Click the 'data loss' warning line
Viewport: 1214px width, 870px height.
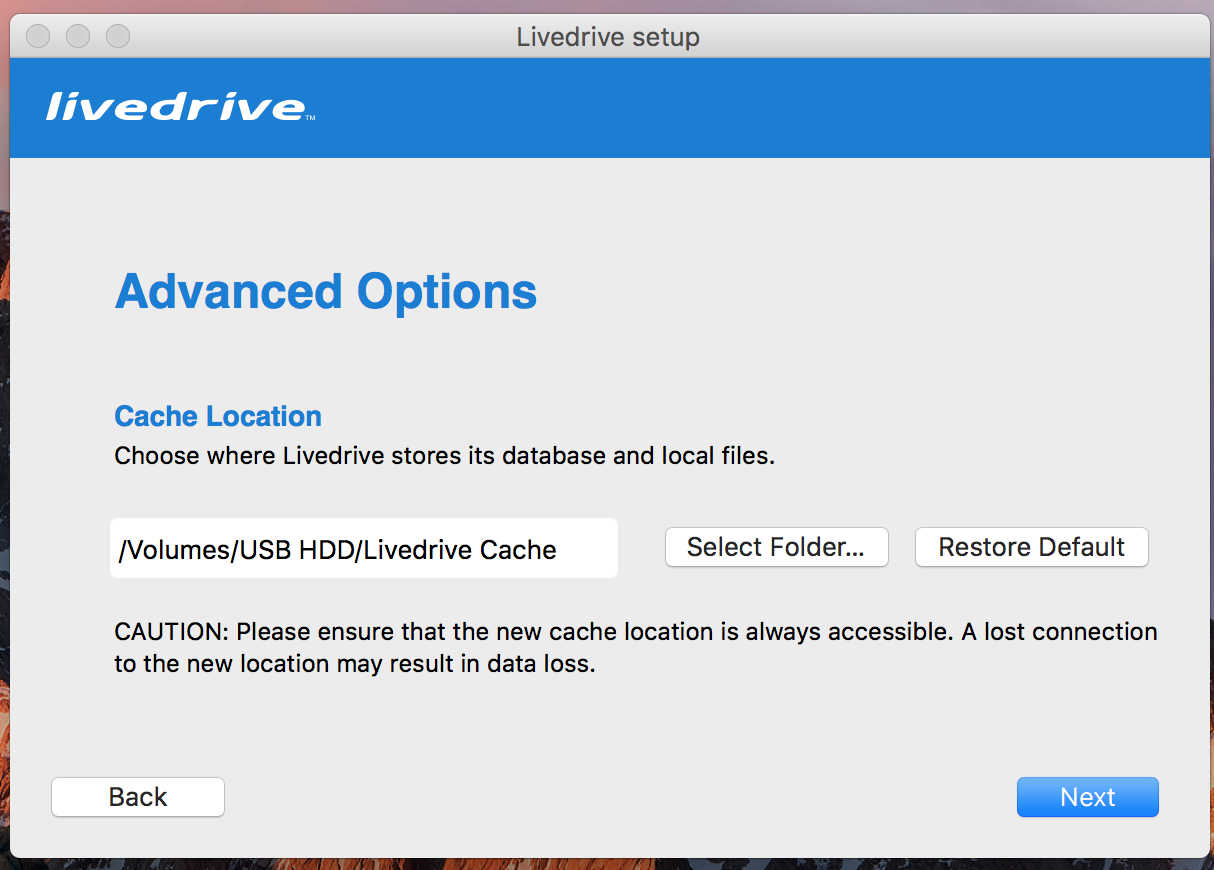point(355,663)
